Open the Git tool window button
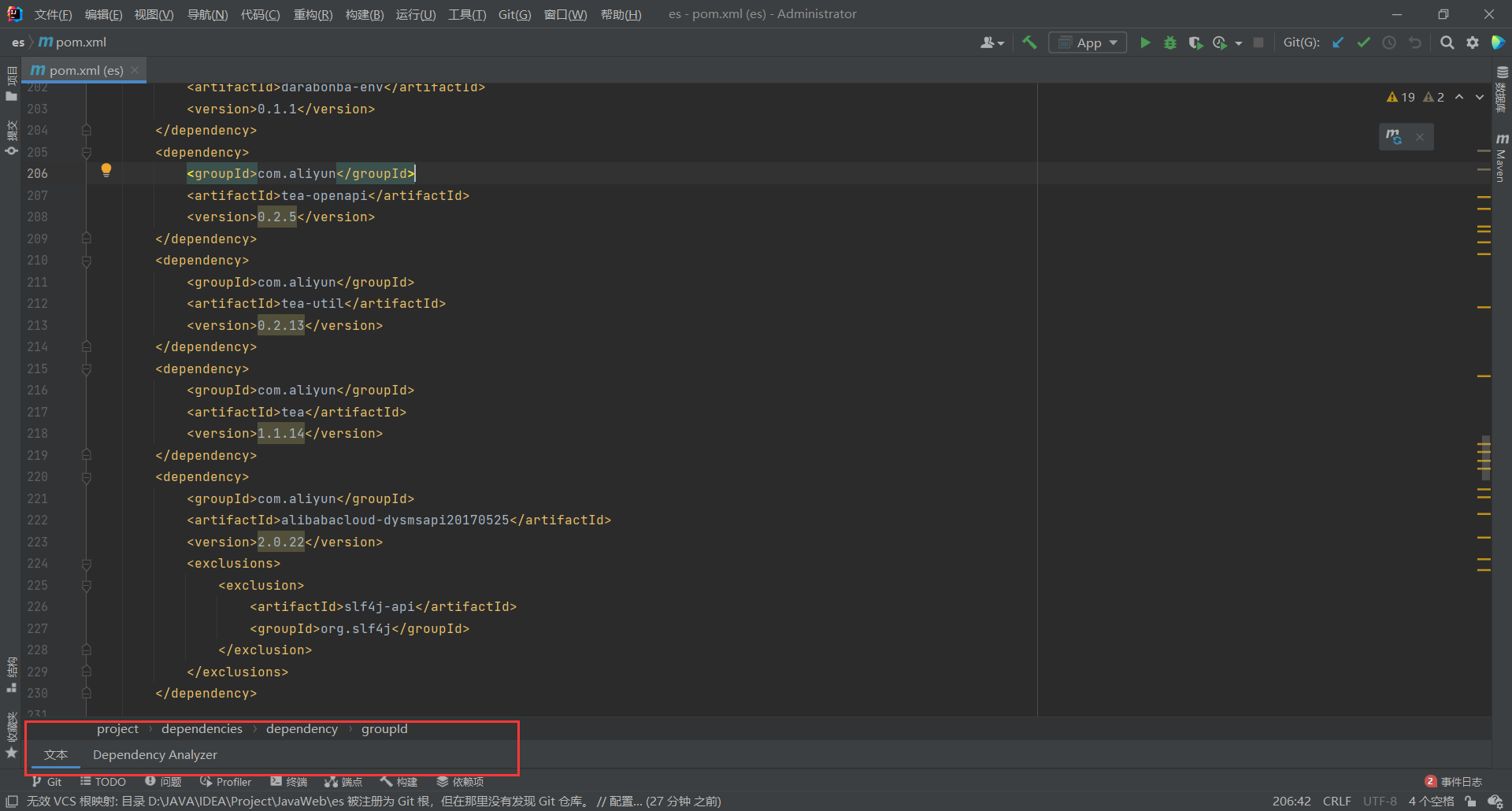 tap(46, 781)
